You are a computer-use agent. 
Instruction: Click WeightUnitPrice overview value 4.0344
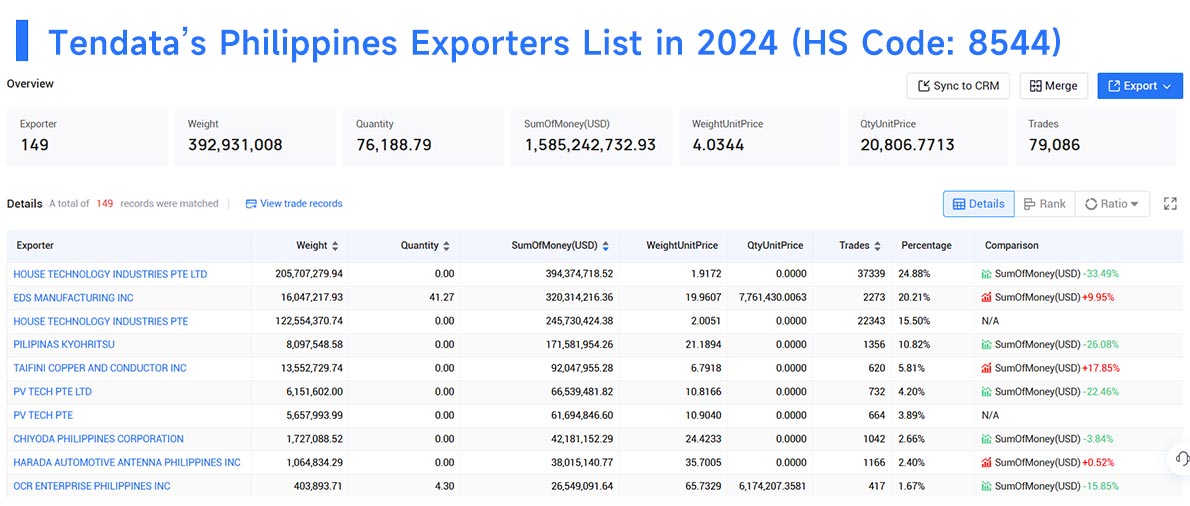pyautogui.click(x=718, y=145)
